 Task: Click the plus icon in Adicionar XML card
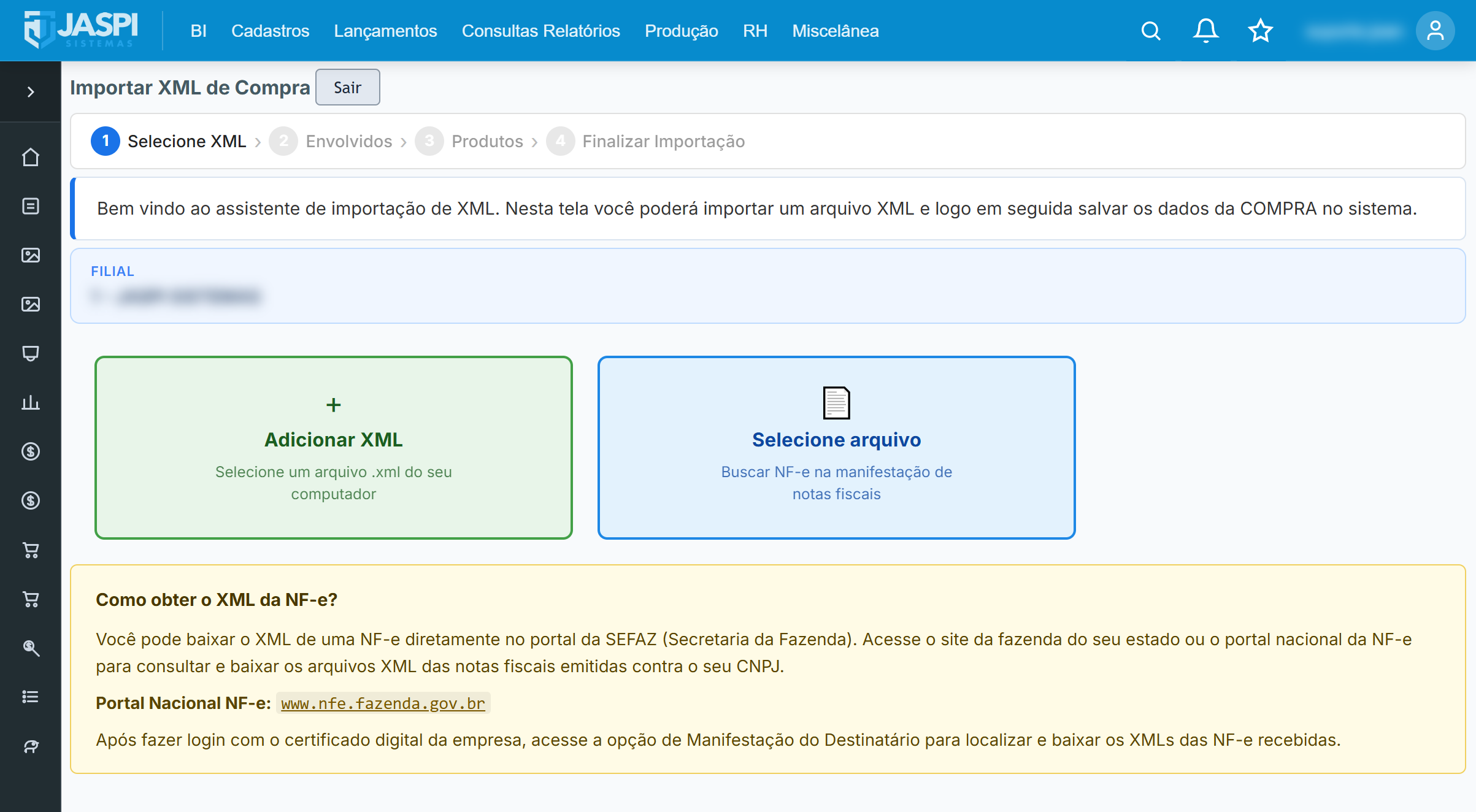334,405
